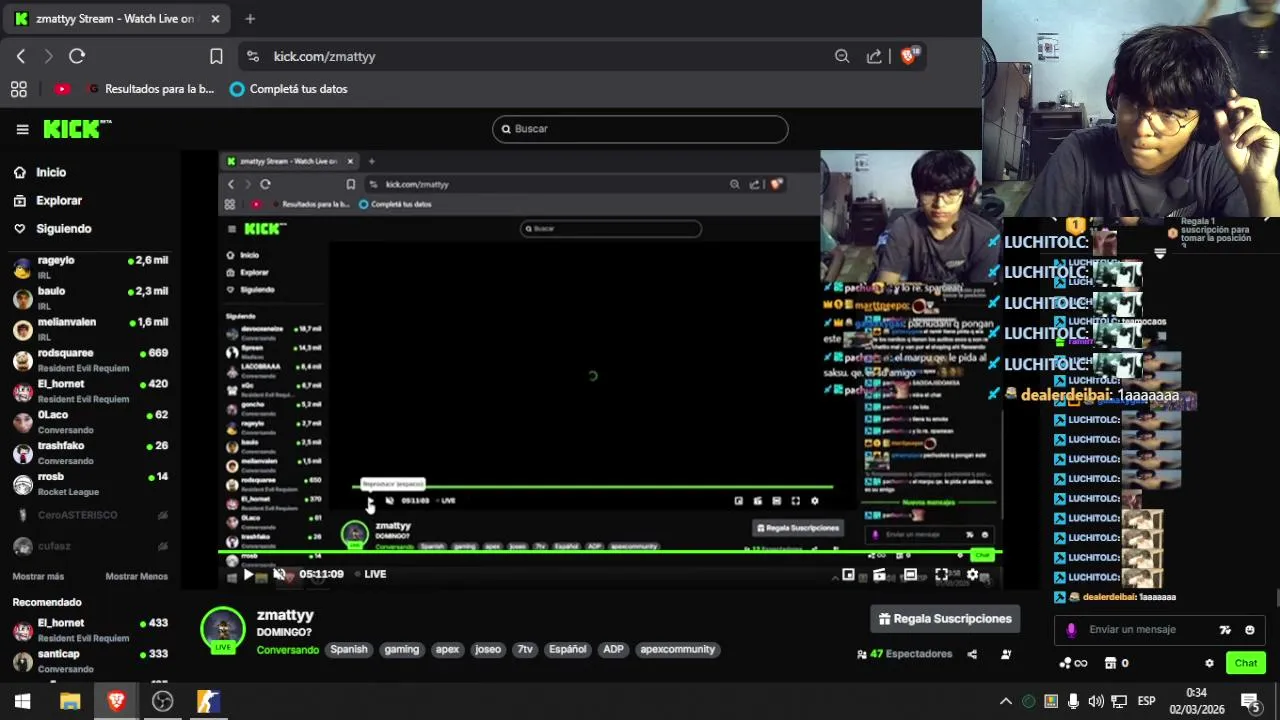Collapse followed list with Mostrar Menos
The image size is (1280, 720).
click(x=137, y=576)
